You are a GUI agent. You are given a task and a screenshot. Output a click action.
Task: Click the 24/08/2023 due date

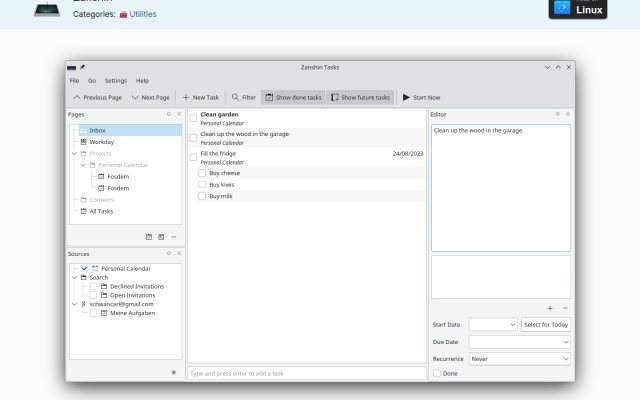(408, 154)
